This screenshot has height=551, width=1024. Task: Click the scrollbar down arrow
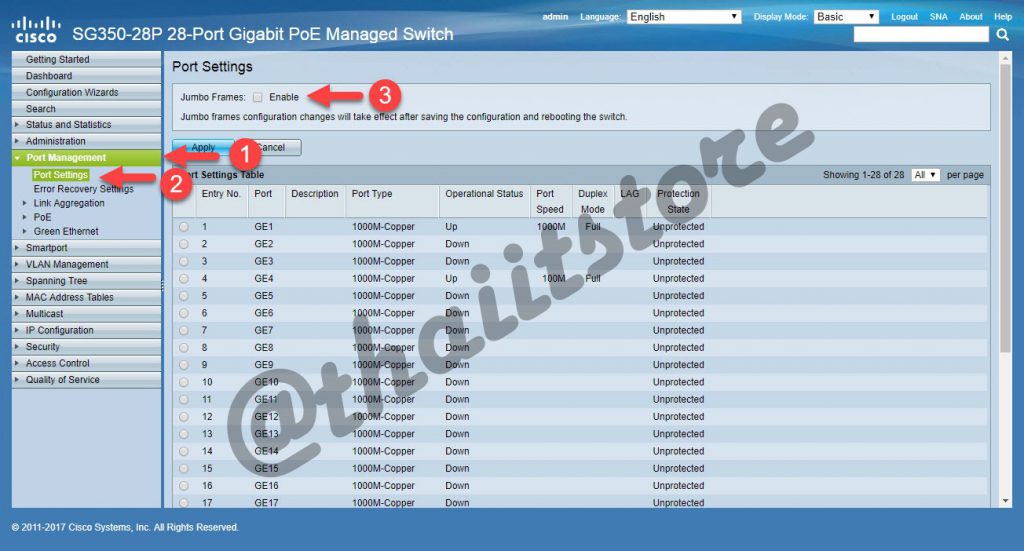pyautogui.click(x=1005, y=501)
